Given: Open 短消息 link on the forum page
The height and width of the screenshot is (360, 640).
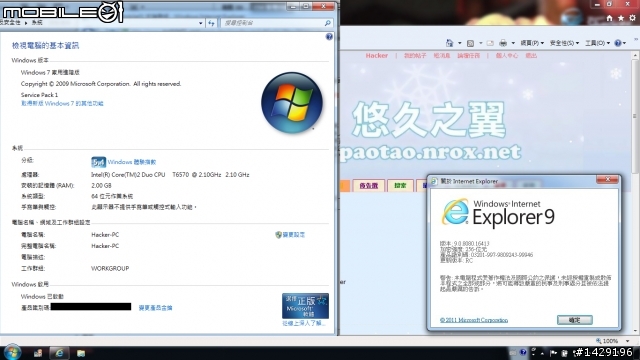Looking at the screenshot, I should 442,56.
